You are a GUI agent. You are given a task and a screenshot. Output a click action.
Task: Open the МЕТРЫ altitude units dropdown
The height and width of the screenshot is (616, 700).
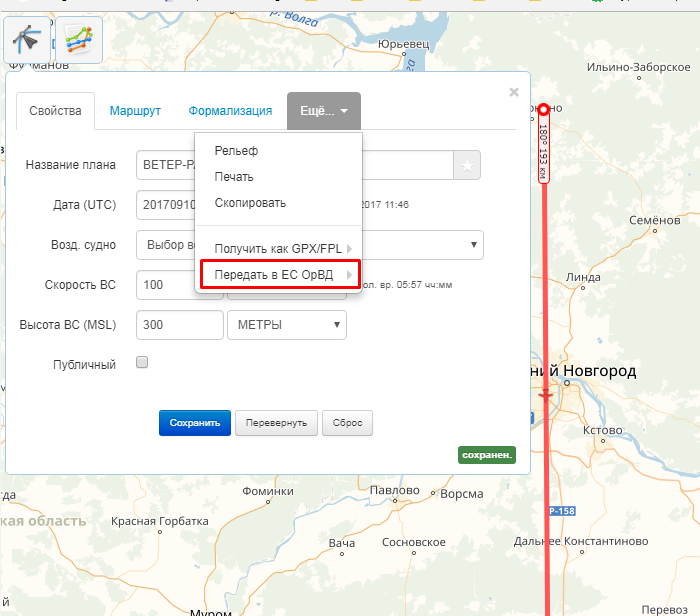tap(286, 325)
